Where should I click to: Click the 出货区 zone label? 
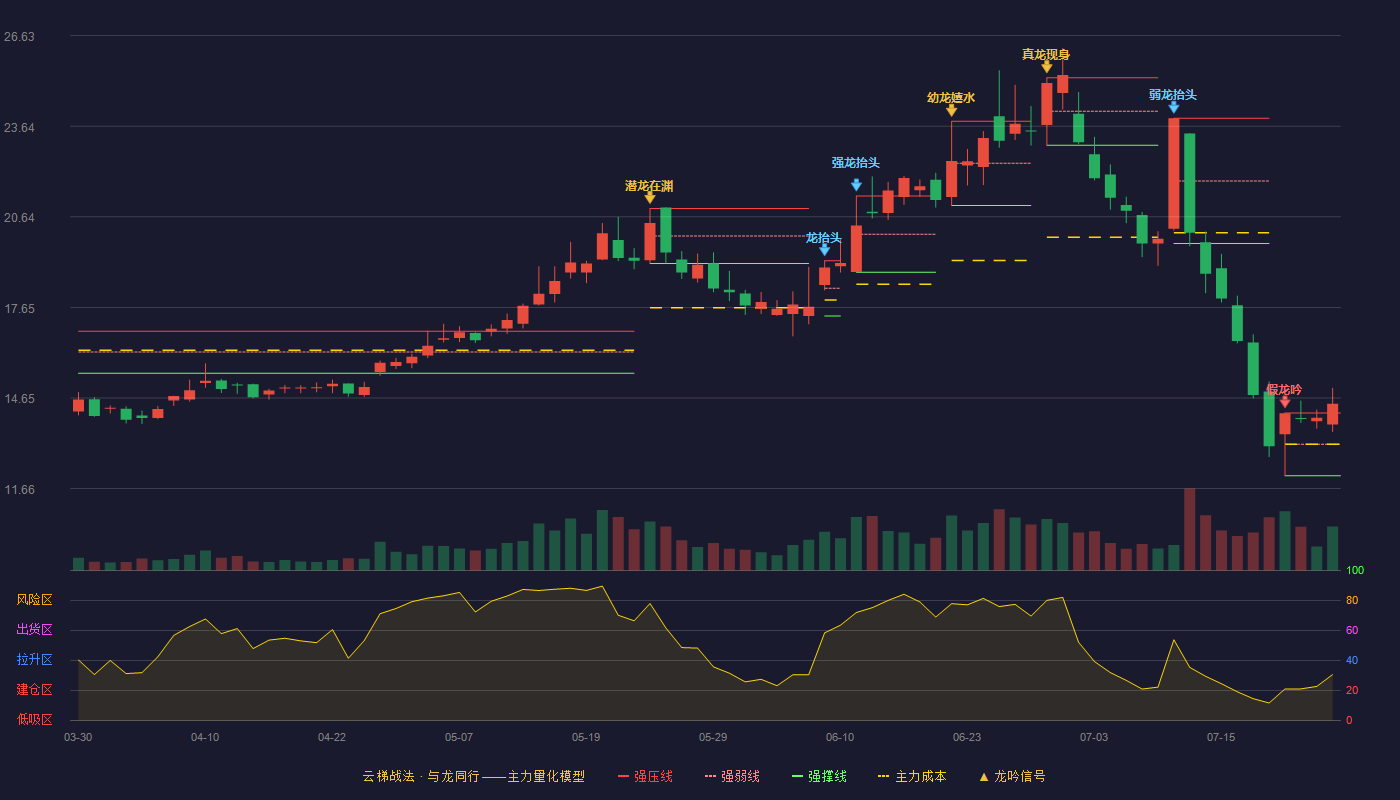coord(34,630)
